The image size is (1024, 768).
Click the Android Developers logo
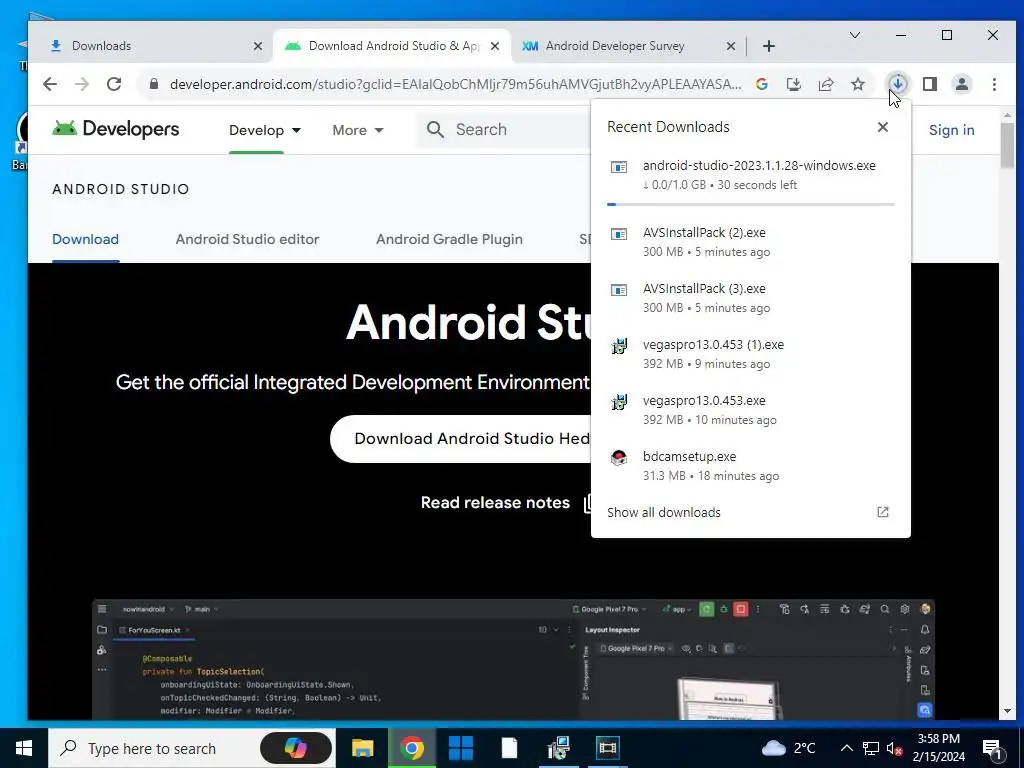[x=116, y=129]
